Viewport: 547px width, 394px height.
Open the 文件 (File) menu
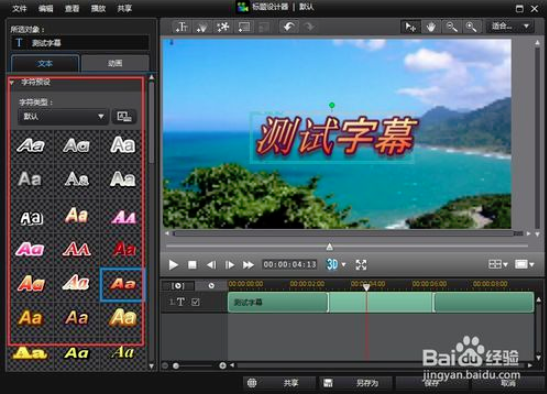point(19,8)
